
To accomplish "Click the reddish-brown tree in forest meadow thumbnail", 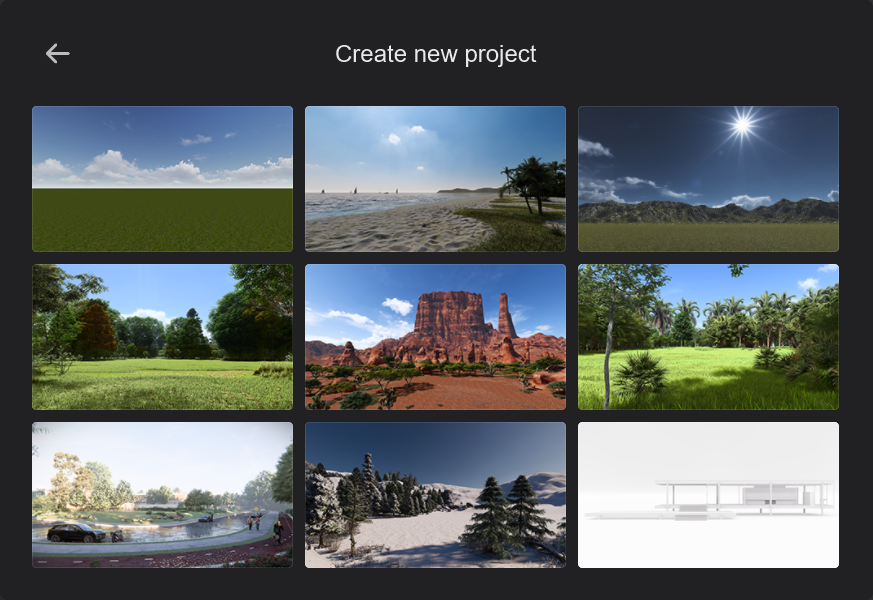I will click(96, 330).
